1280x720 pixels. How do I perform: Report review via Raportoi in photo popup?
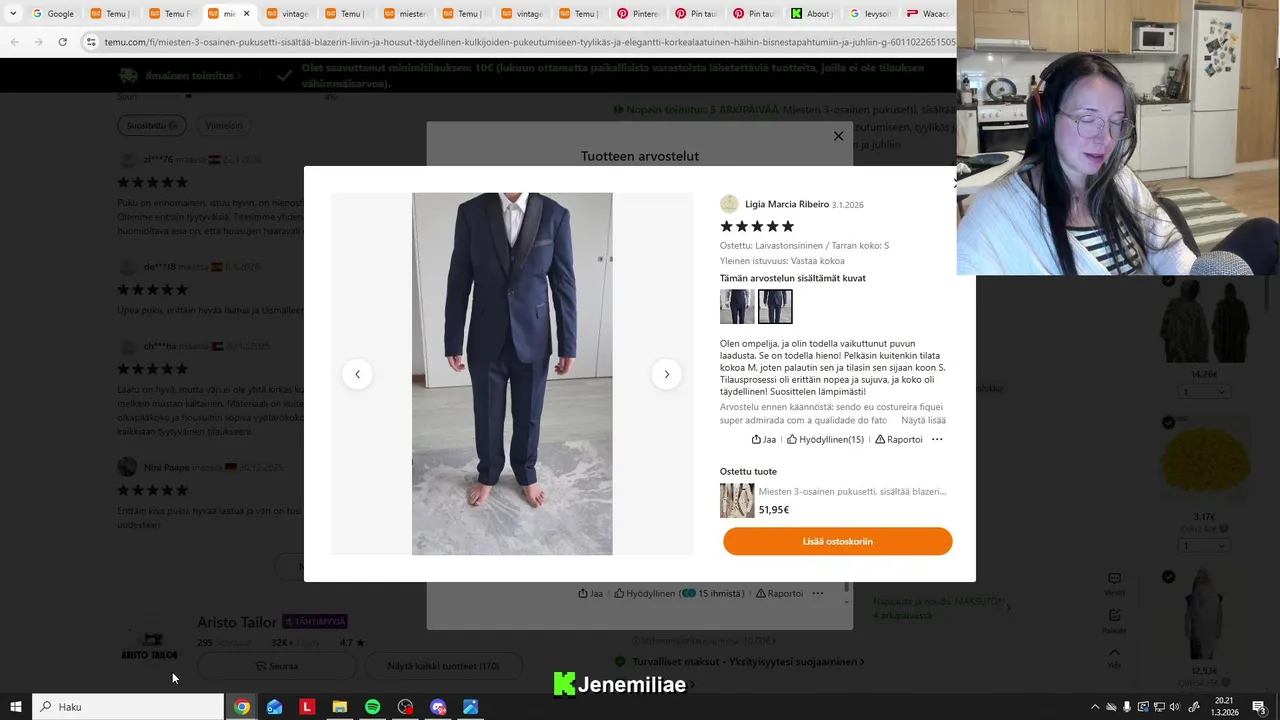click(x=899, y=439)
